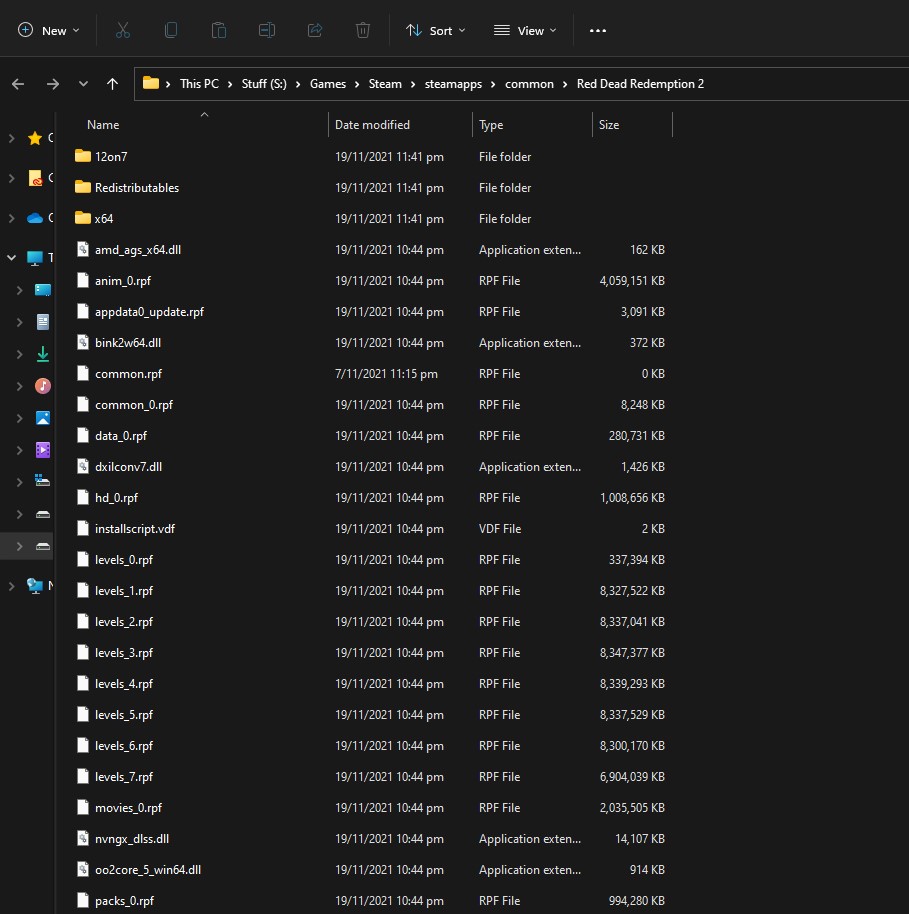909x914 pixels.
Task: Open the See more ellipsis menu
Action: click(x=598, y=30)
